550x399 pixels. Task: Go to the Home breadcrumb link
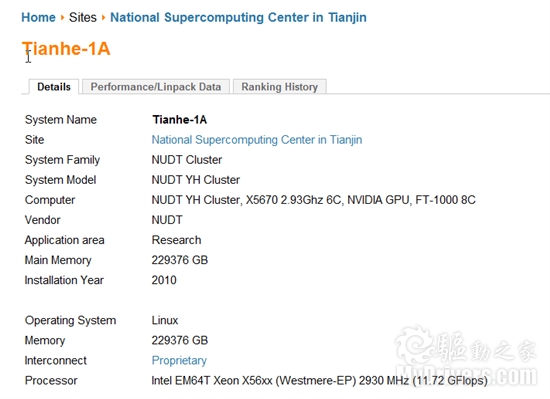[38, 17]
